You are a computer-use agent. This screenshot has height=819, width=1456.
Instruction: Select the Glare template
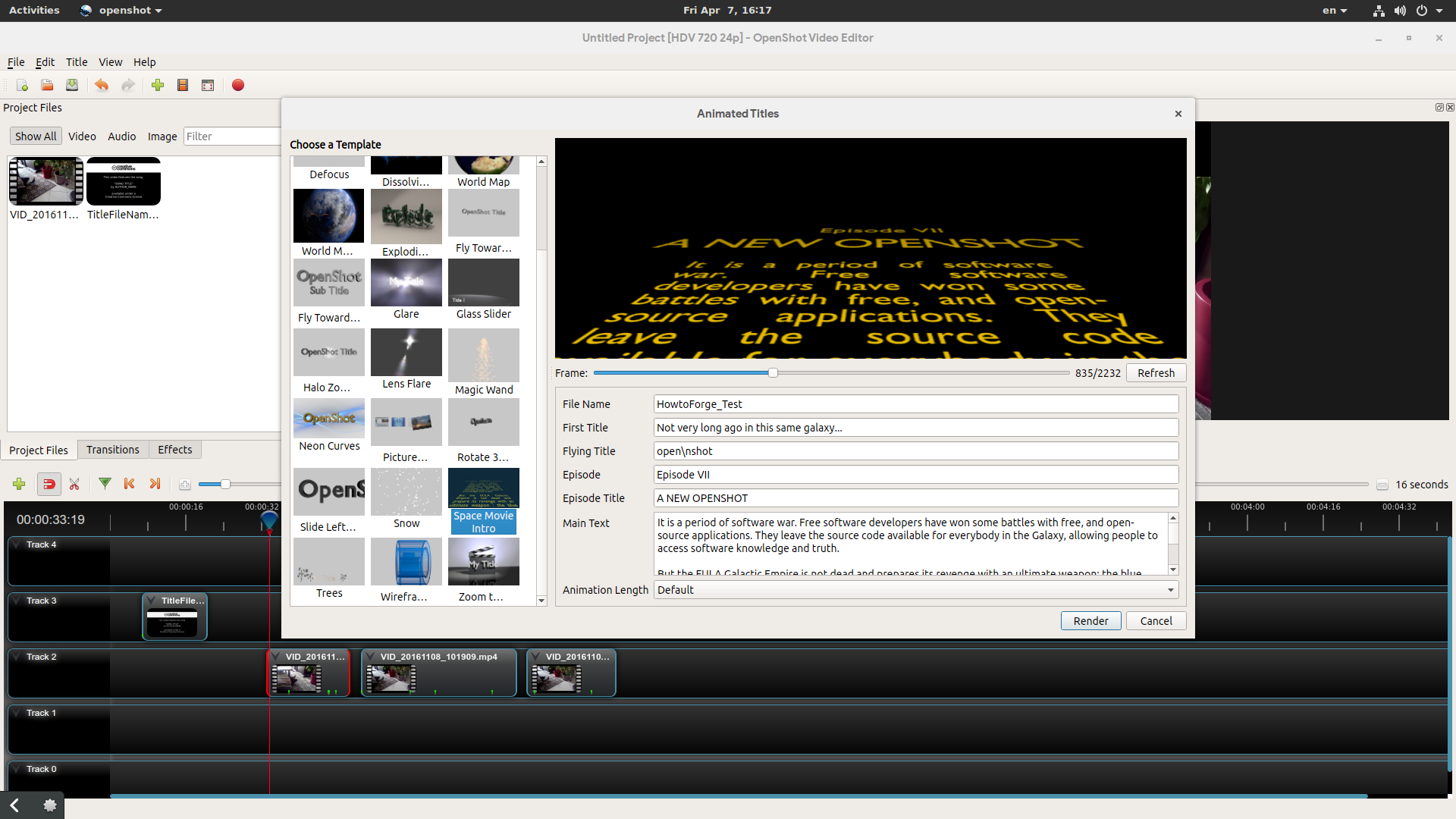tap(406, 282)
